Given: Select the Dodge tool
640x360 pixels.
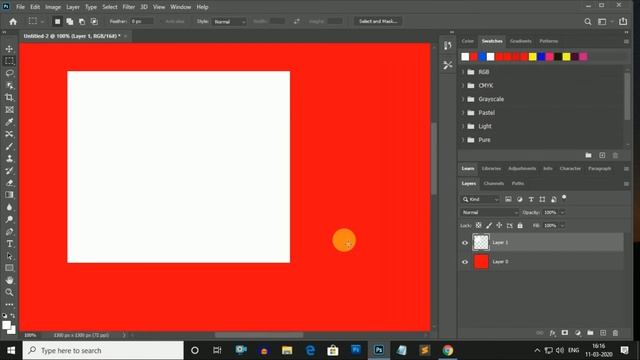Looking at the screenshot, I should [x=9, y=219].
